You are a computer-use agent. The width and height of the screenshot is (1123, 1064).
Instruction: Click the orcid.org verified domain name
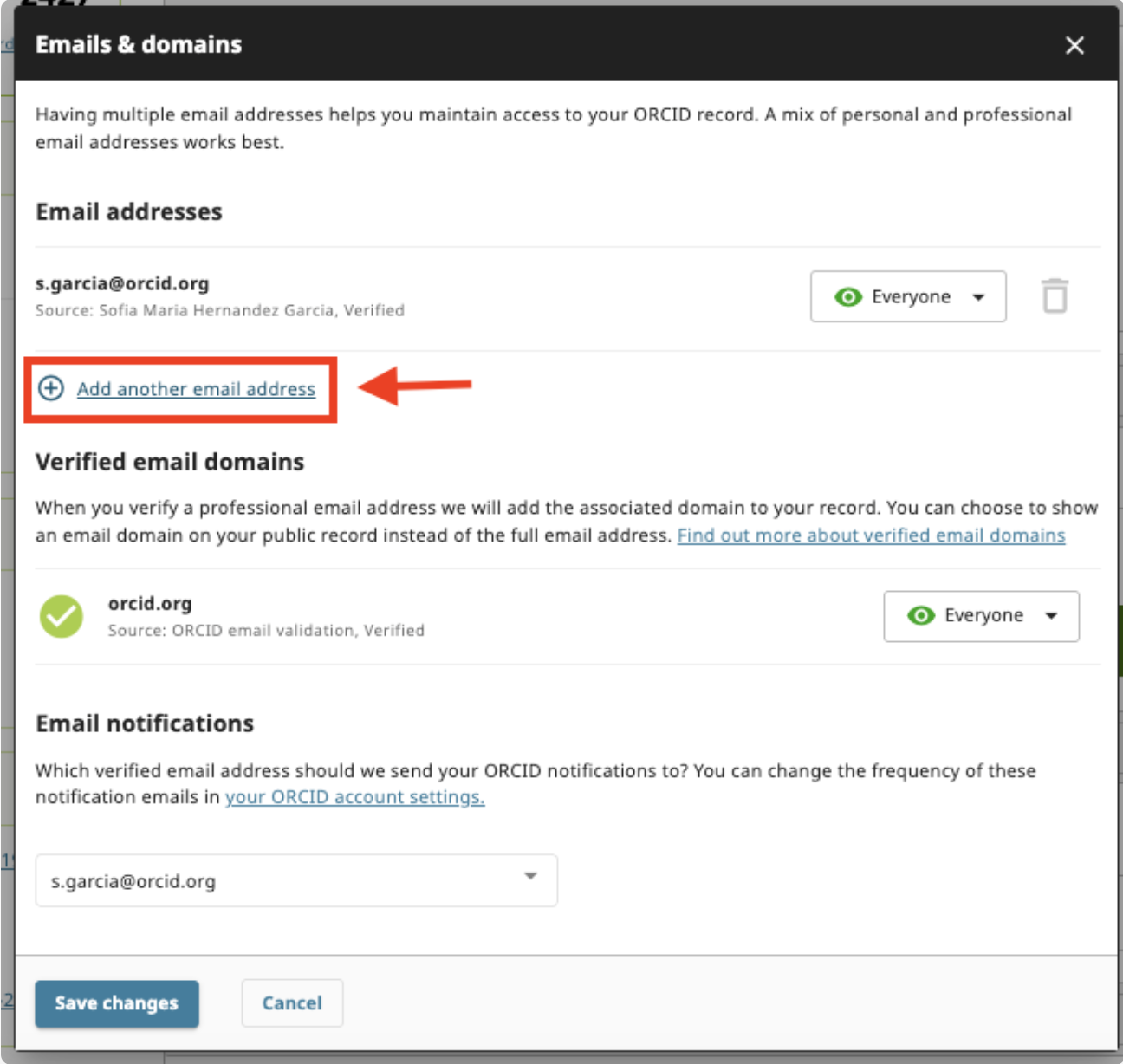click(x=150, y=603)
